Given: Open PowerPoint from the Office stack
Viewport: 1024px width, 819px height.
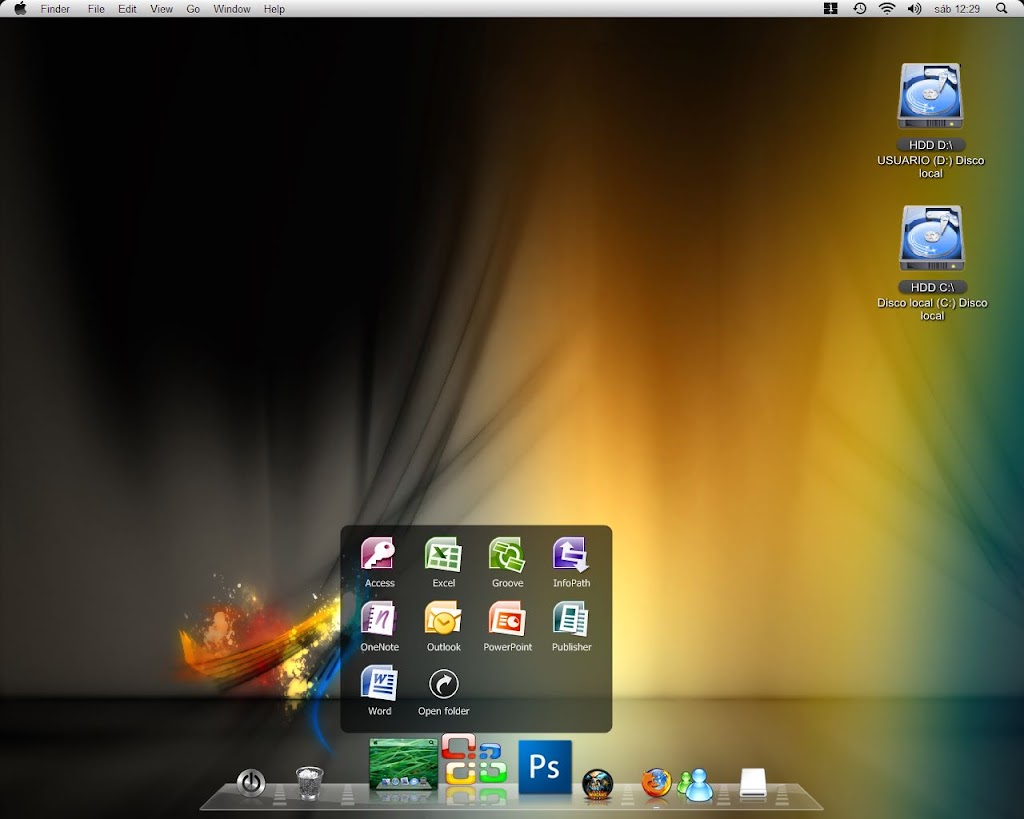Looking at the screenshot, I should (x=507, y=618).
